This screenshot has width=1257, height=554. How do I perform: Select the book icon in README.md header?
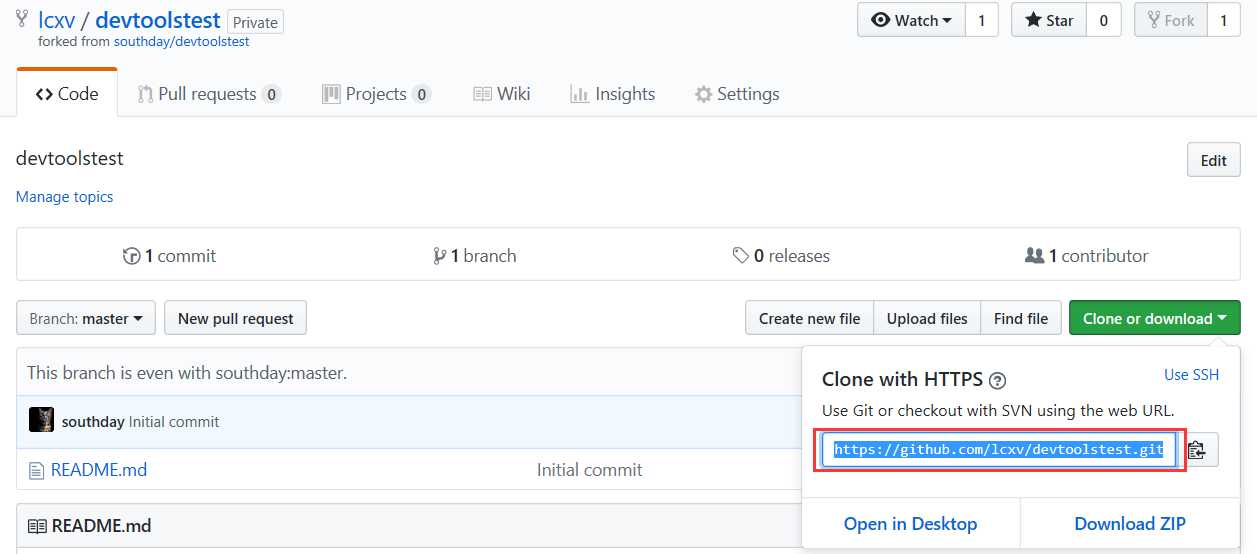[37, 526]
